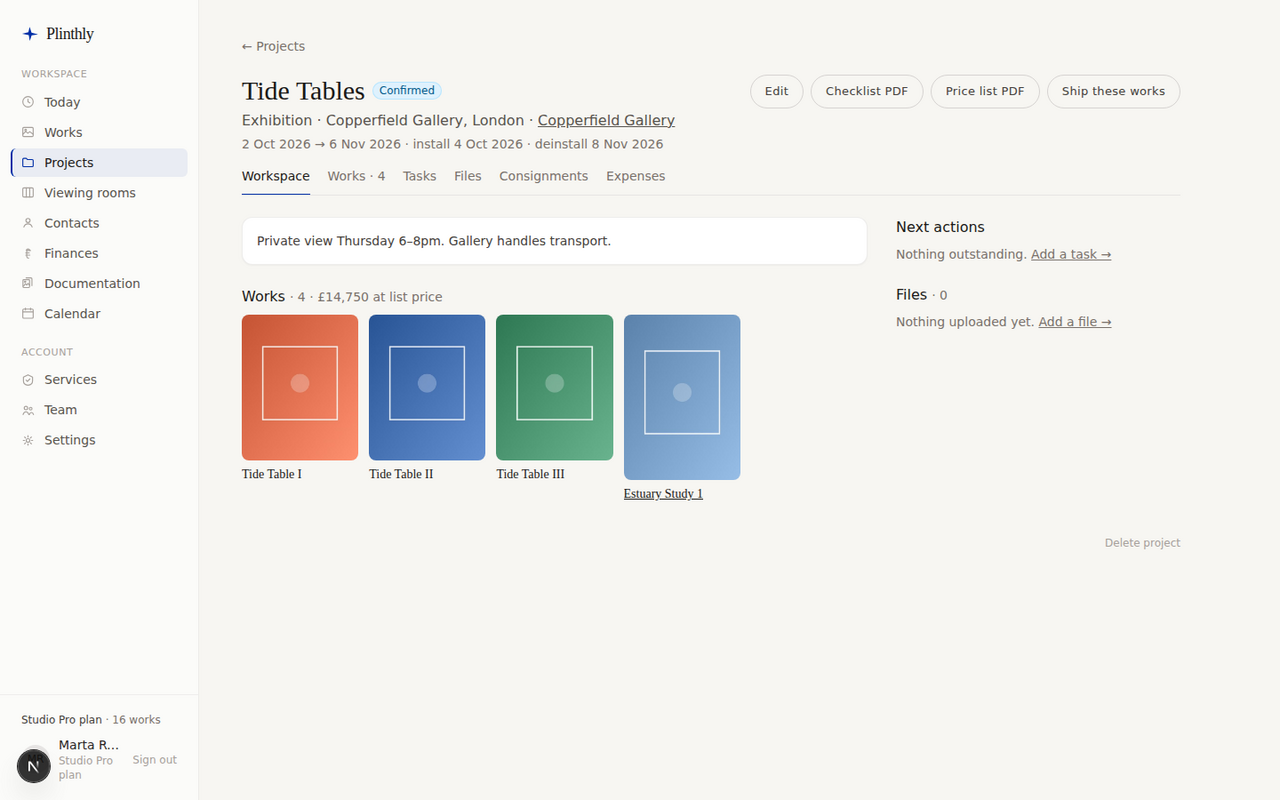Click the Marta R... user name
Screen dimensions: 1280x800
click(x=89, y=745)
